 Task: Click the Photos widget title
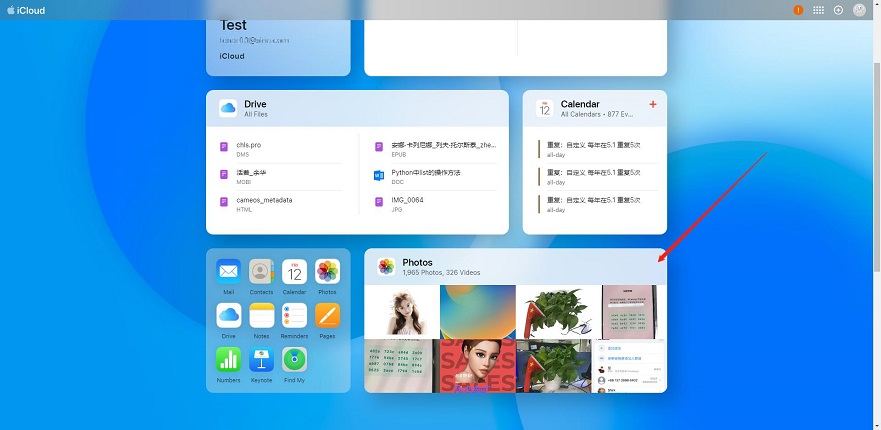[x=417, y=262]
